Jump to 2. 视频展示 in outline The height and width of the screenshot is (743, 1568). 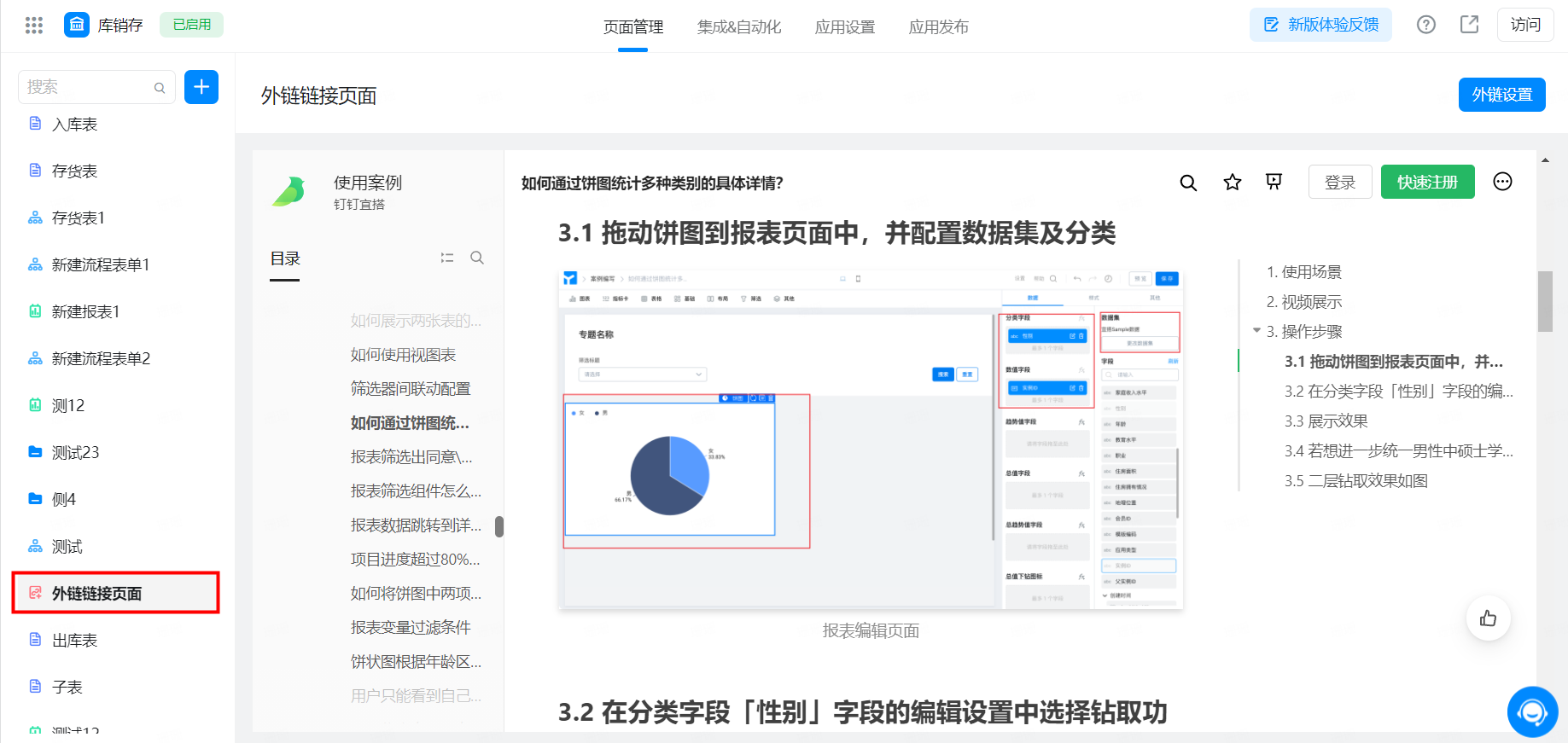tap(1304, 302)
